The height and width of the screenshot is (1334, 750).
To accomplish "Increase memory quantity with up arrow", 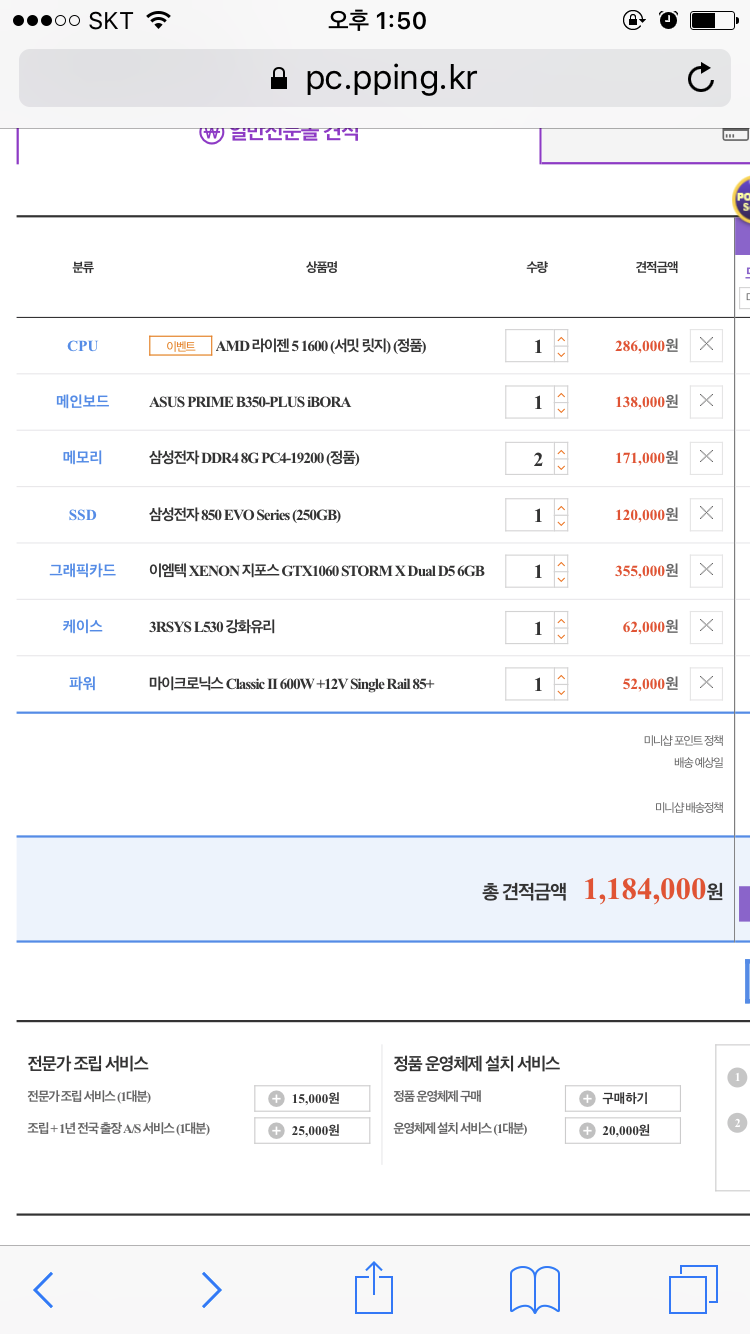I will coord(561,451).
